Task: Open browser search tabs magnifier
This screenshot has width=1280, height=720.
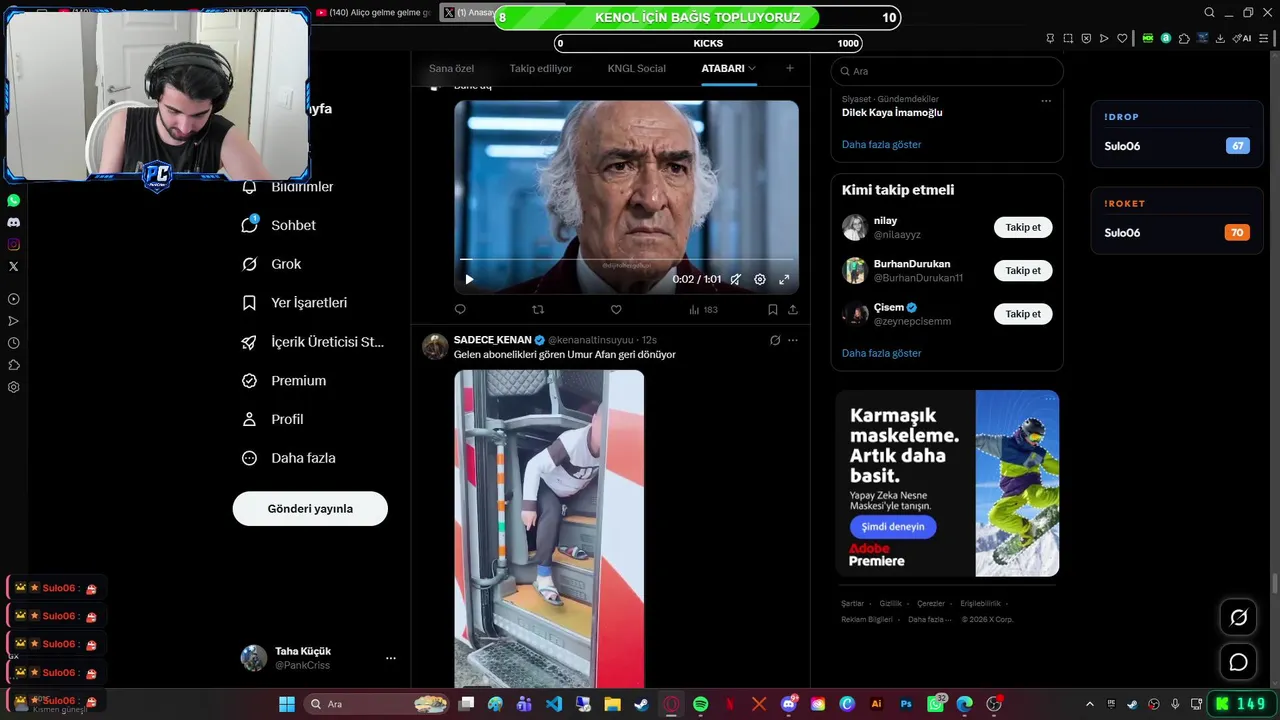Action: [x=1209, y=13]
